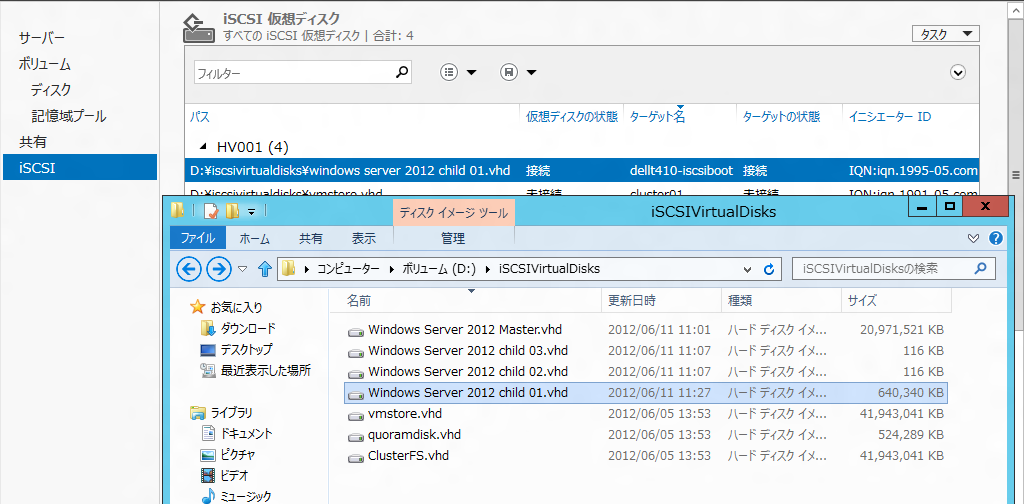The width and height of the screenshot is (1024, 504).
Task: Expand the iSCSI virtual disk panel chevron
Action: point(957,72)
